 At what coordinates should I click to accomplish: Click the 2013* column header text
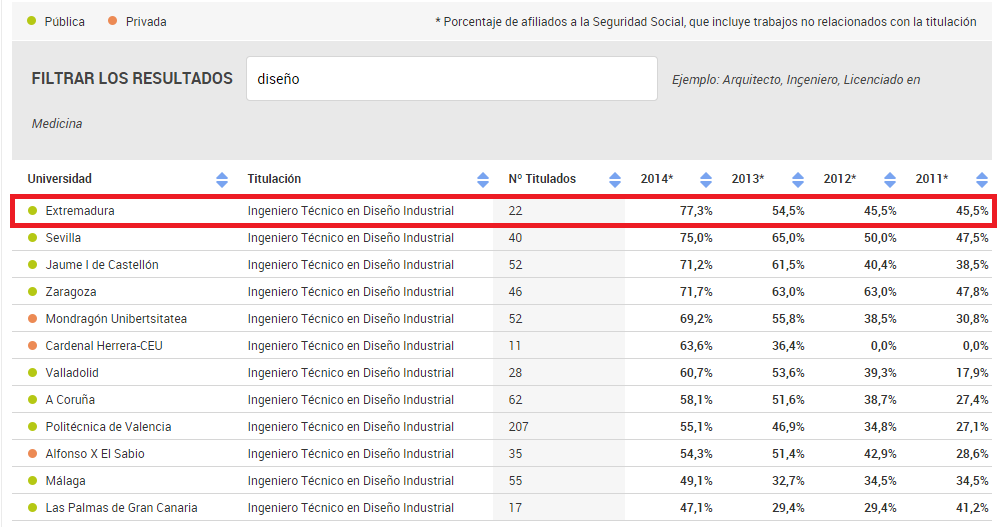click(x=748, y=179)
